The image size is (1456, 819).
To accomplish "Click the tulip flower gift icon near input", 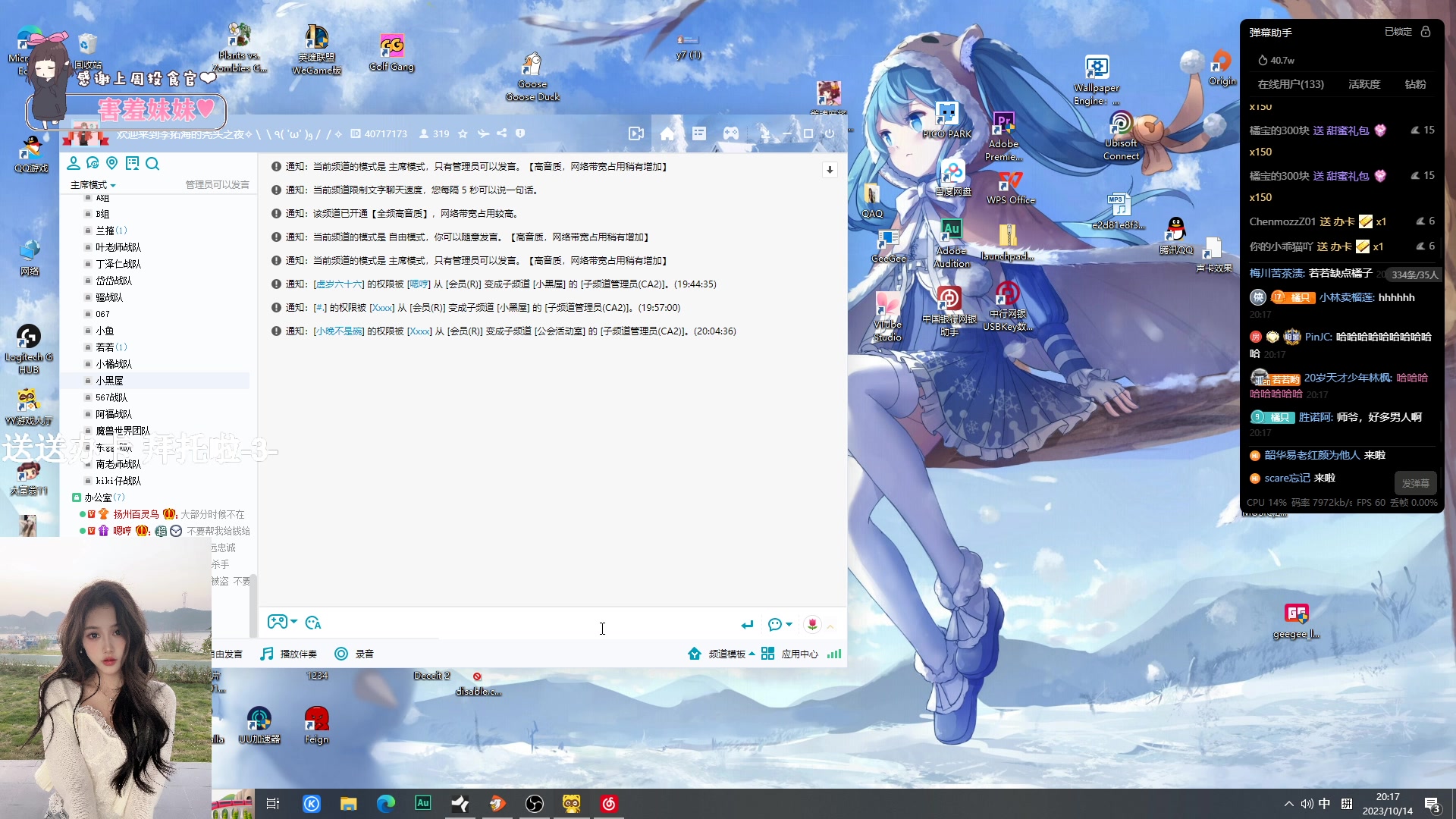I will click(x=811, y=624).
